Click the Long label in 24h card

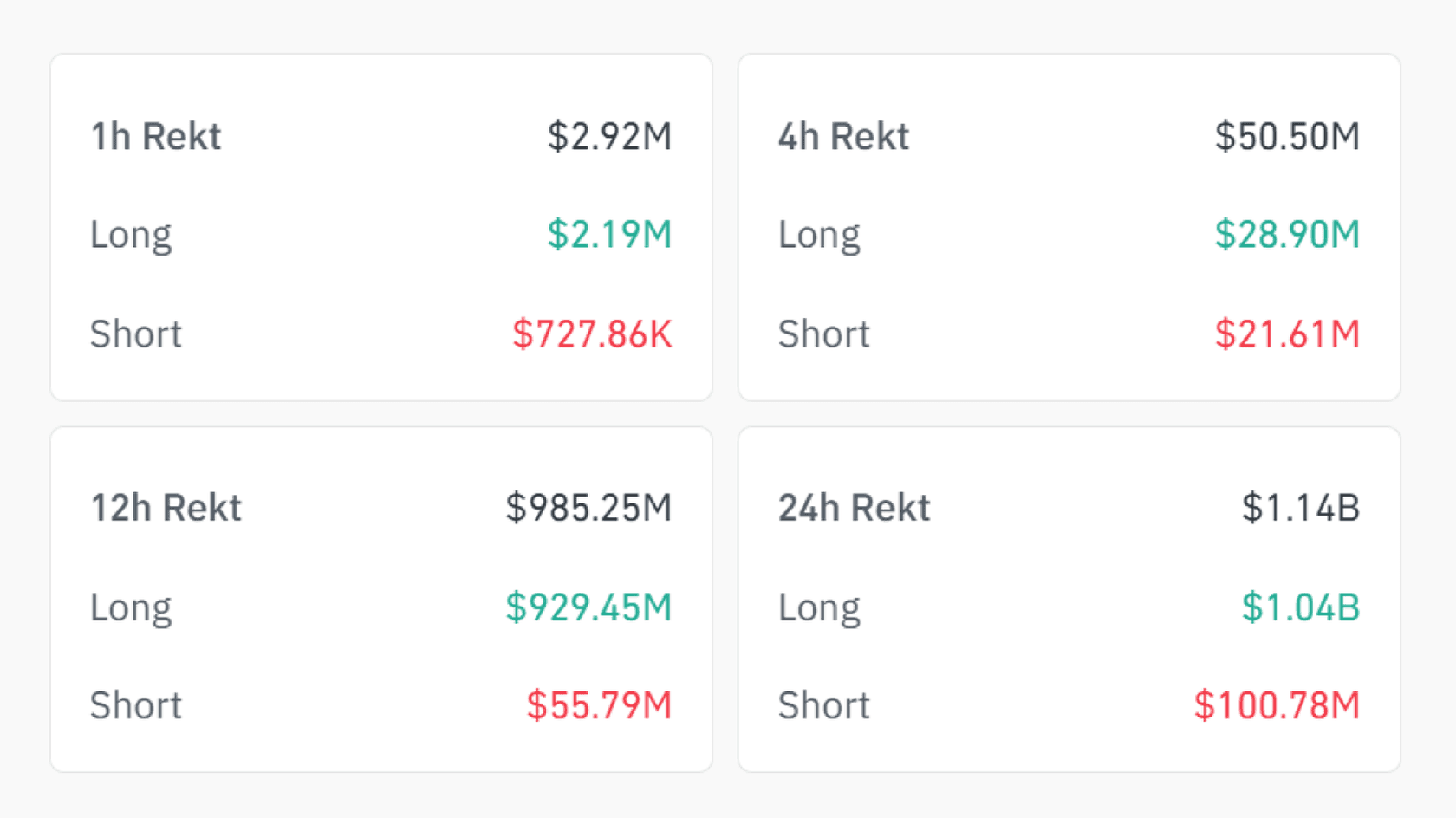(x=819, y=608)
